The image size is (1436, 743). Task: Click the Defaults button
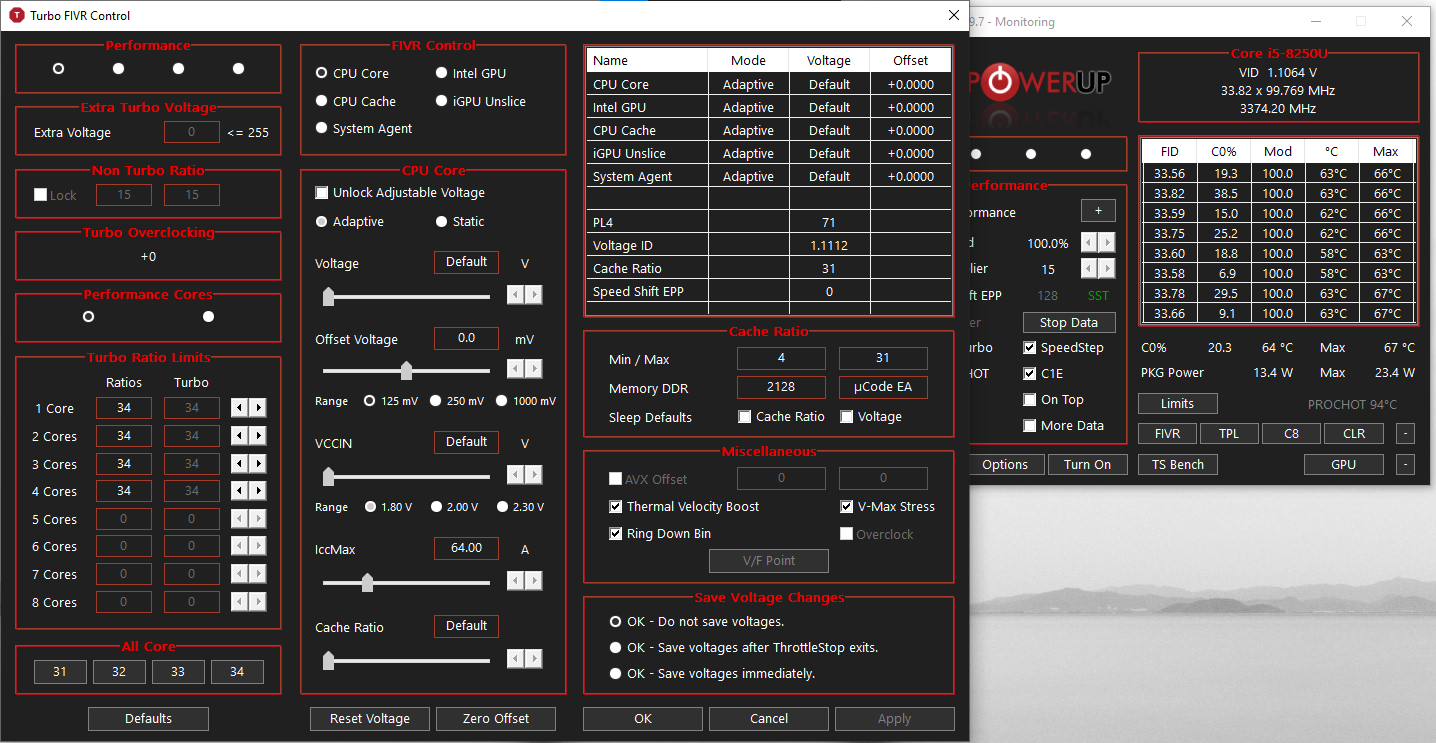pyautogui.click(x=148, y=719)
